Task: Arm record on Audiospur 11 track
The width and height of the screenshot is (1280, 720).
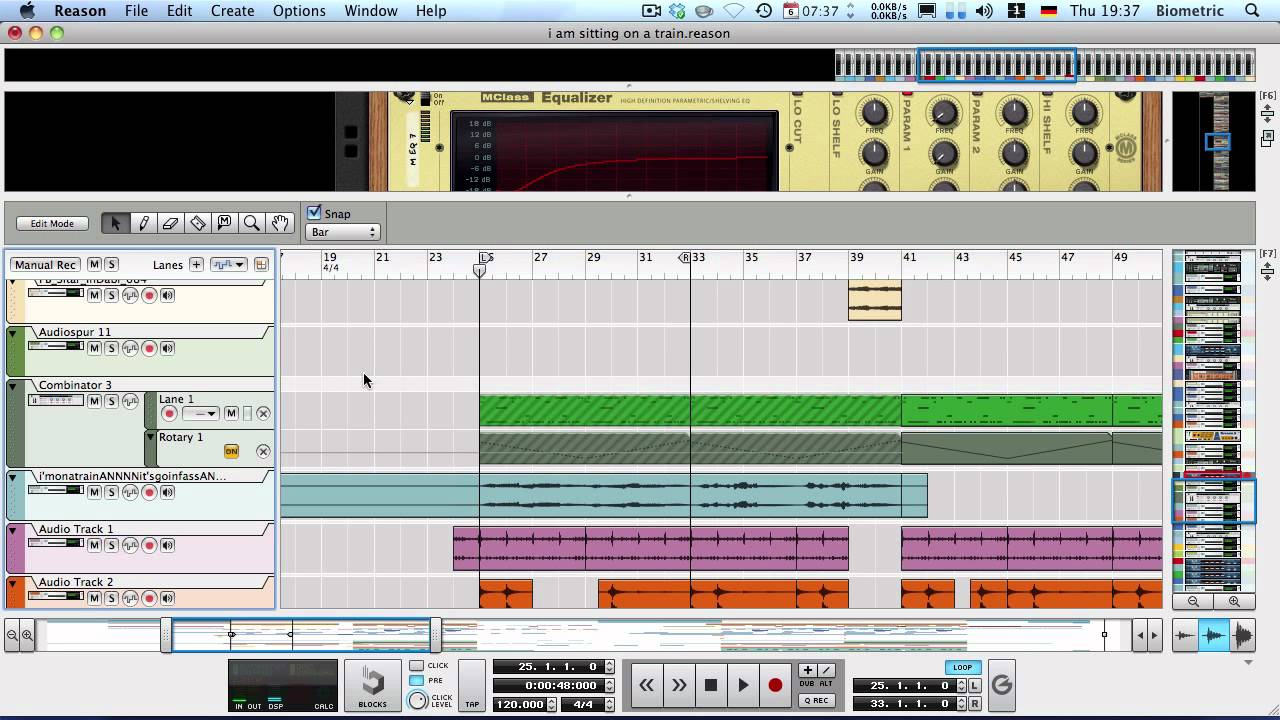Action: pyautogui.click(x=149, y=349)
